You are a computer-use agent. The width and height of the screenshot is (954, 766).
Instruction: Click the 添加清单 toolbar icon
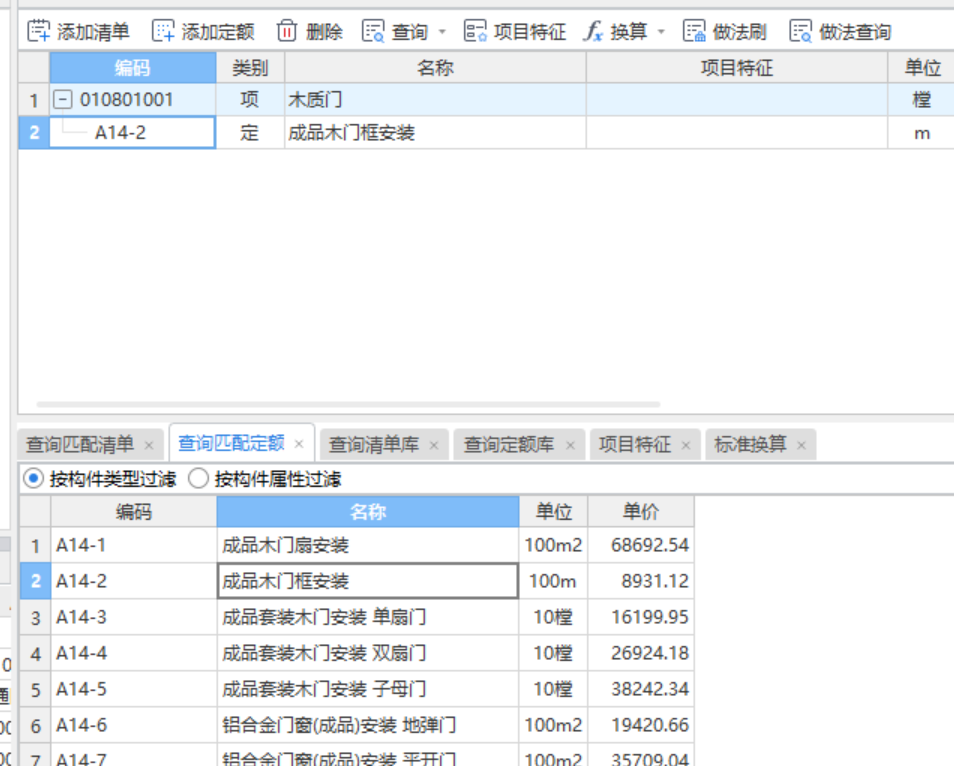click(38, 31)
